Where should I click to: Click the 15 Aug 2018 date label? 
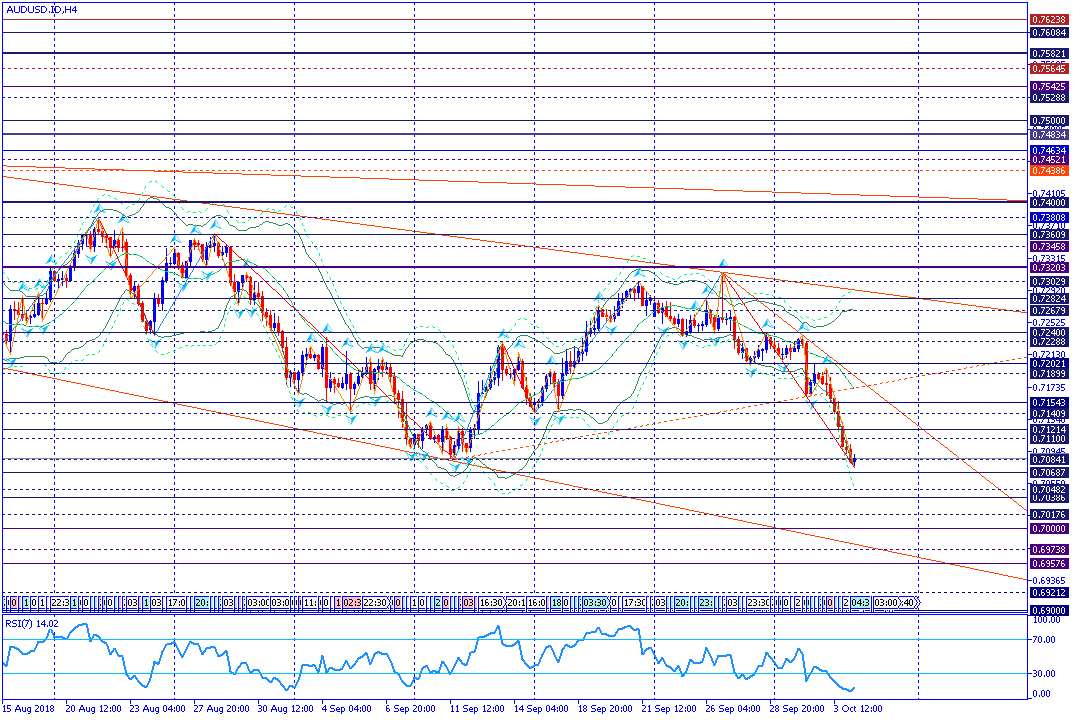pyautogui.click(x=27, y=708)
